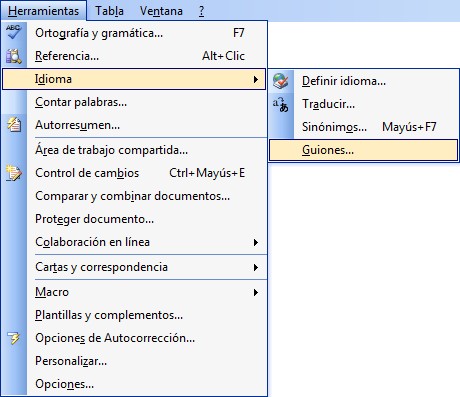Expand the Macro submenu arrow
Viewport: 460px width, 397px height.
pos(256,292)
